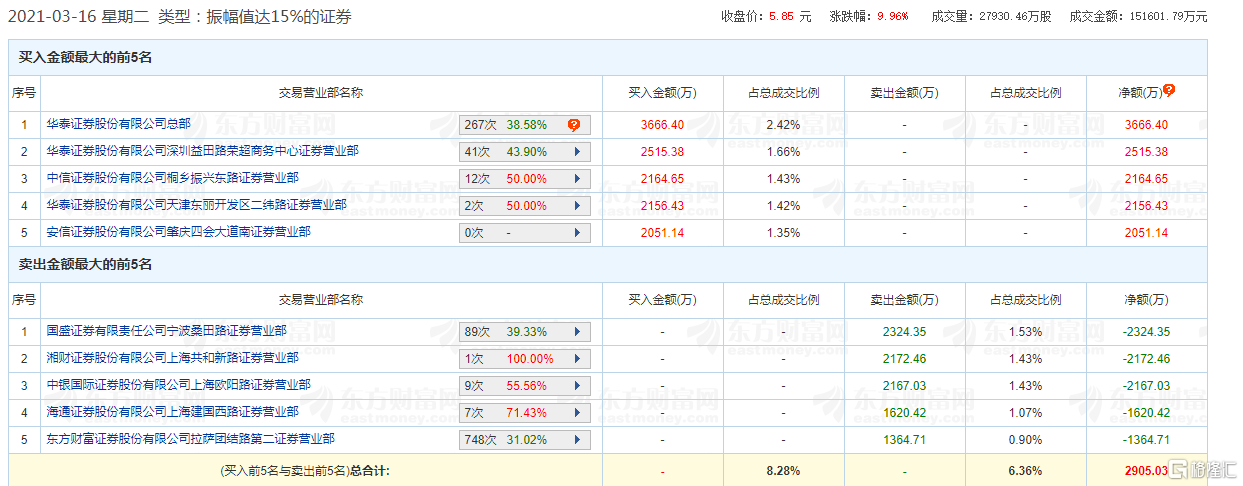The height and width of the screenshot is (486, 1243).
Task: Open 中信证券桐乡振兴东路证券营业部 link
Action: [172, 178]
